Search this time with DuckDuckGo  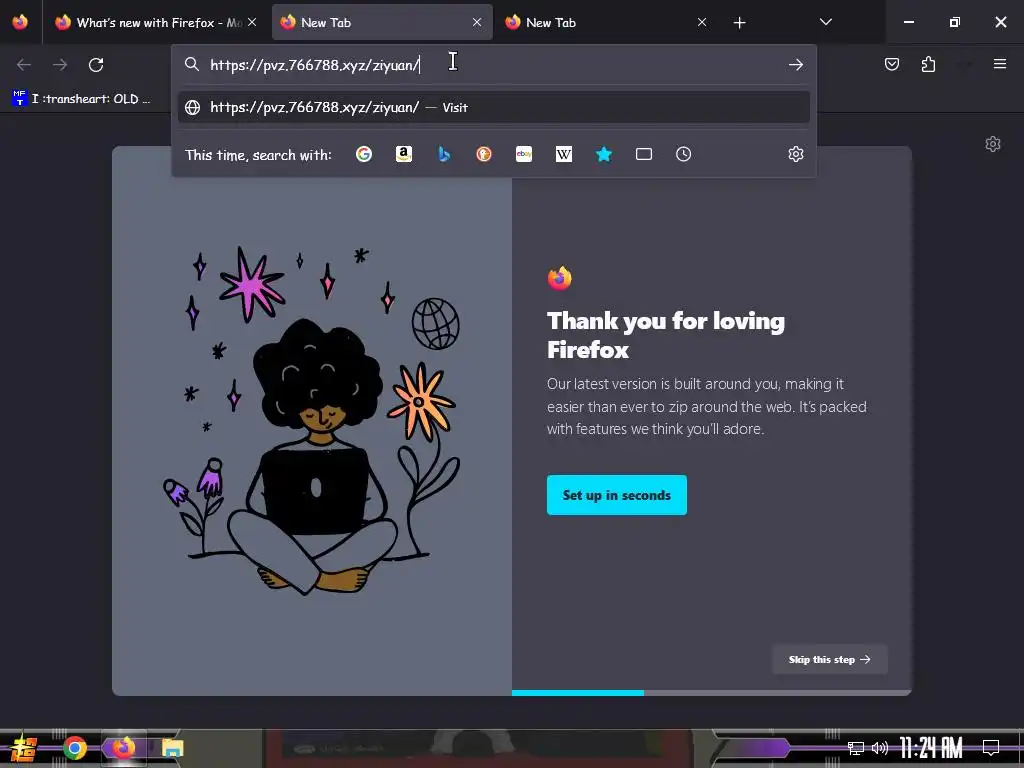tap(484, 154)
